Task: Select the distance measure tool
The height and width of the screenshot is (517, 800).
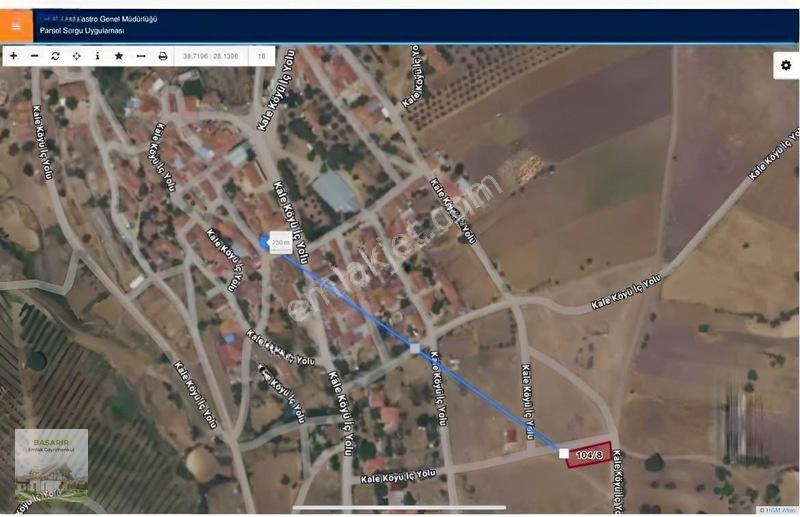Action: (x=141, y=56)
